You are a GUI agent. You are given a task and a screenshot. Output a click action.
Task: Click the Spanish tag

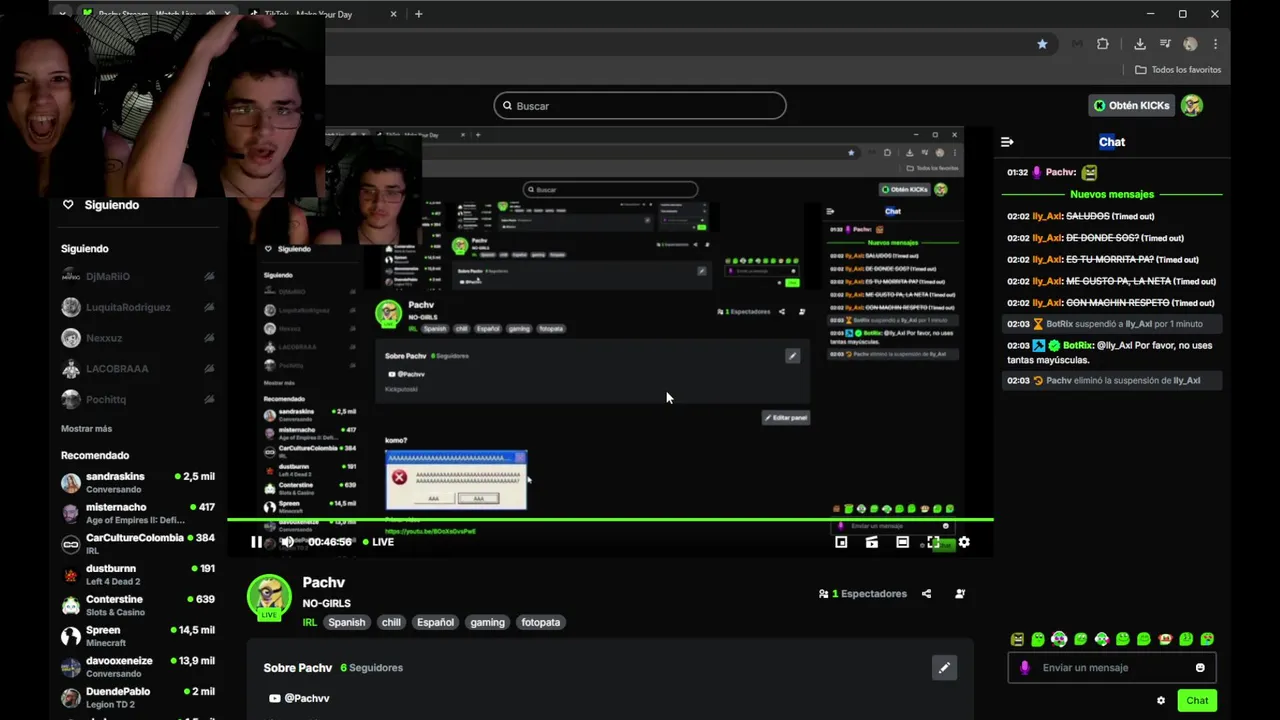pyautogui.click(x=347, y=622)
